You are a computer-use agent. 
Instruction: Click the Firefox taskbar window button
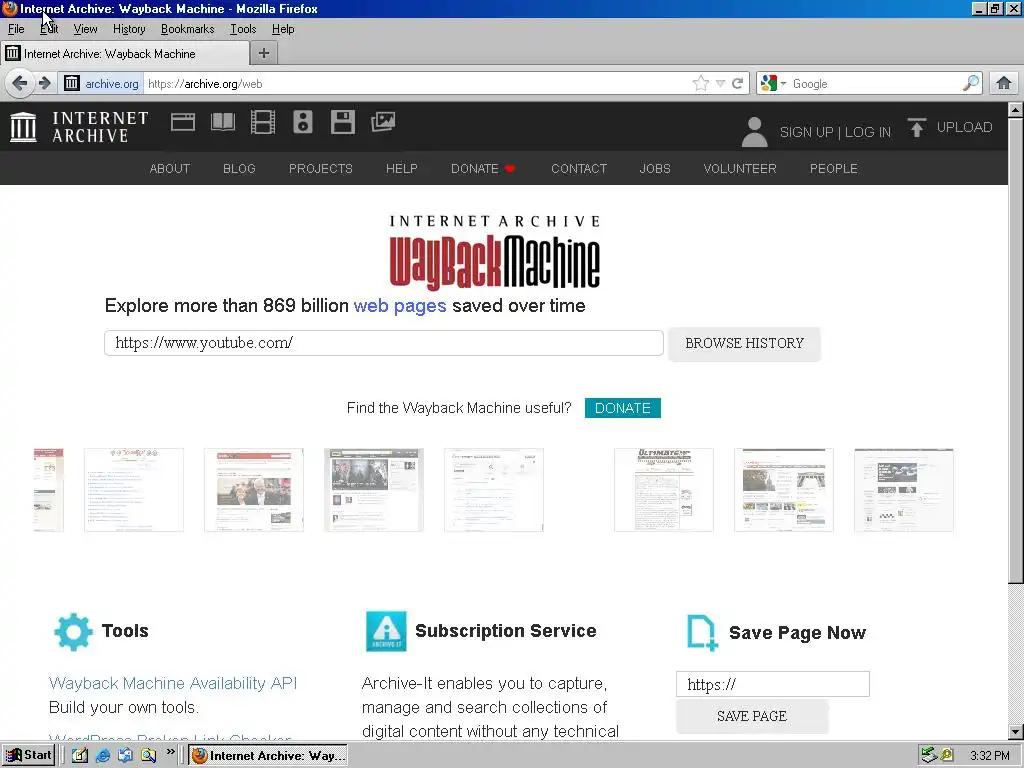tap(268, 756)
